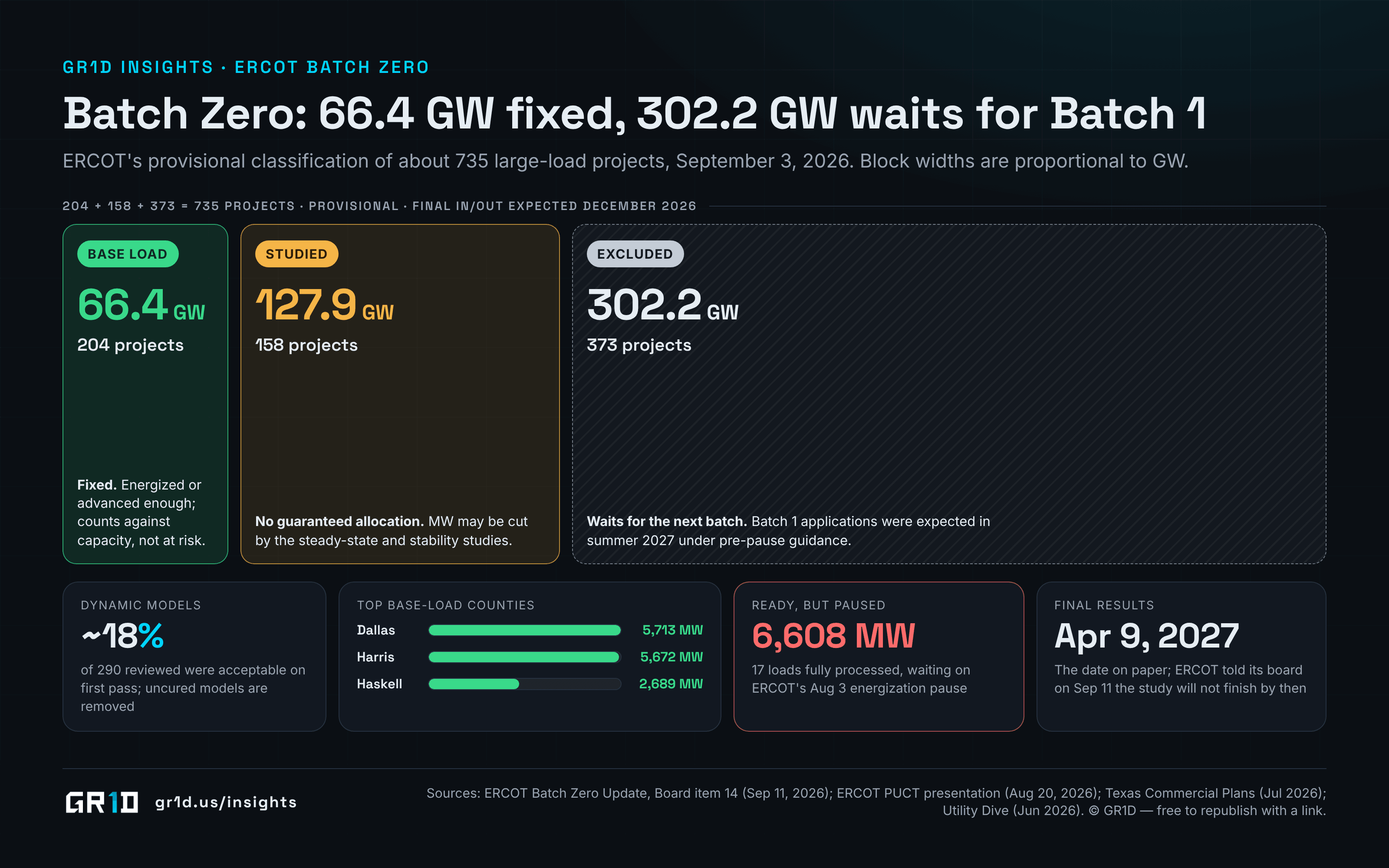1389x868 pixels.
Task: Click the 'Waits for the next batch.' note
Action: 788,531
